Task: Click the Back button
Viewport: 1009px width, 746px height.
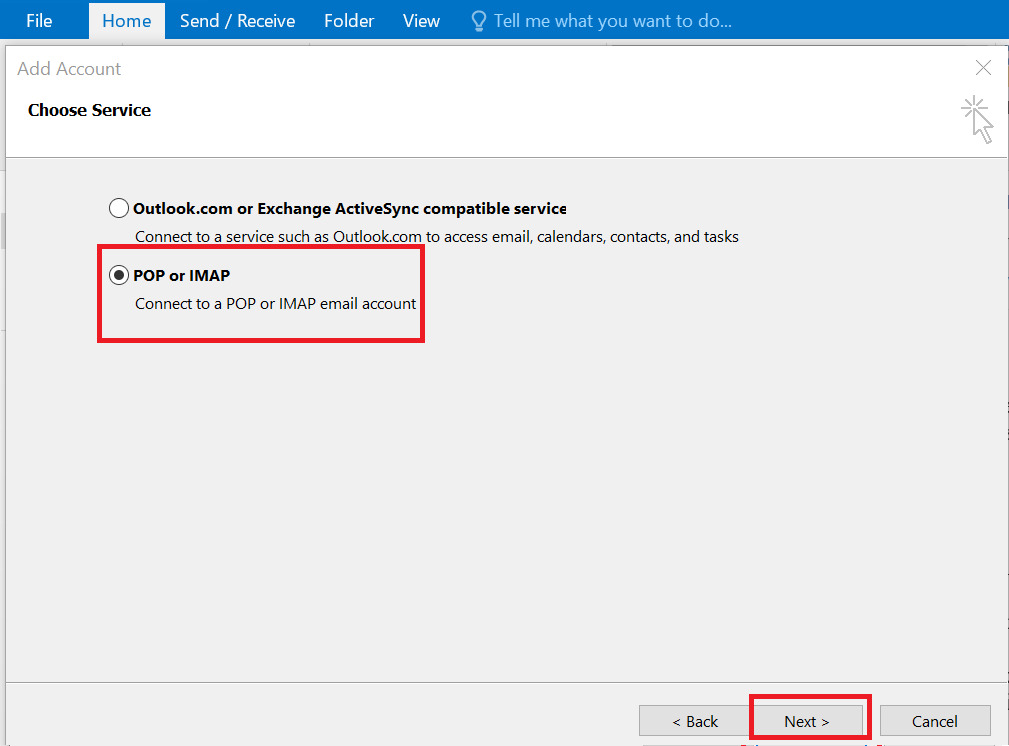Action: 694,721
